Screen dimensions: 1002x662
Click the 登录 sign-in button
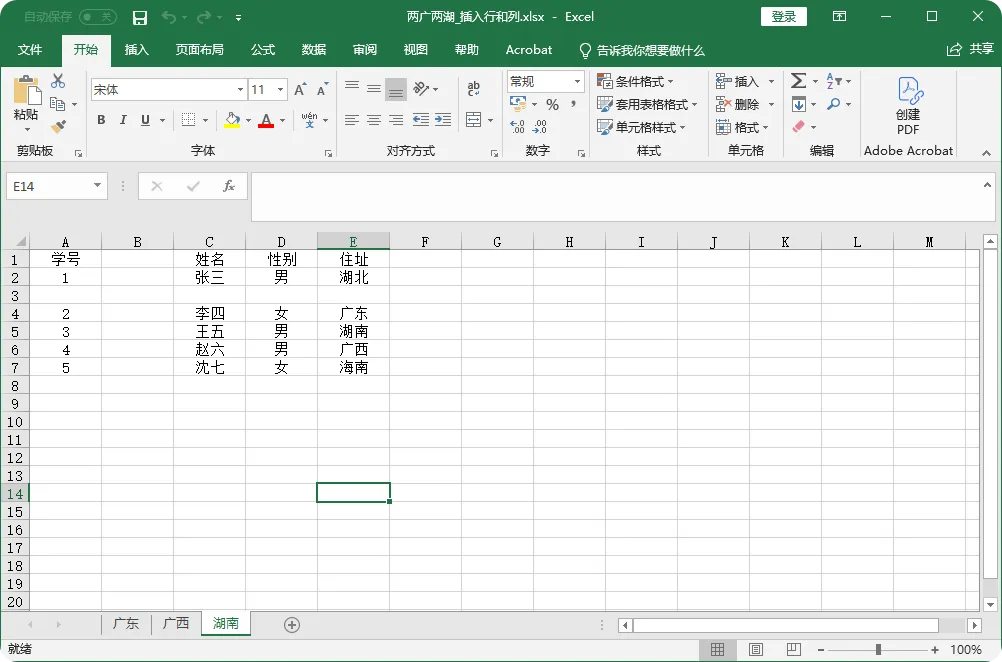(783, 17)
